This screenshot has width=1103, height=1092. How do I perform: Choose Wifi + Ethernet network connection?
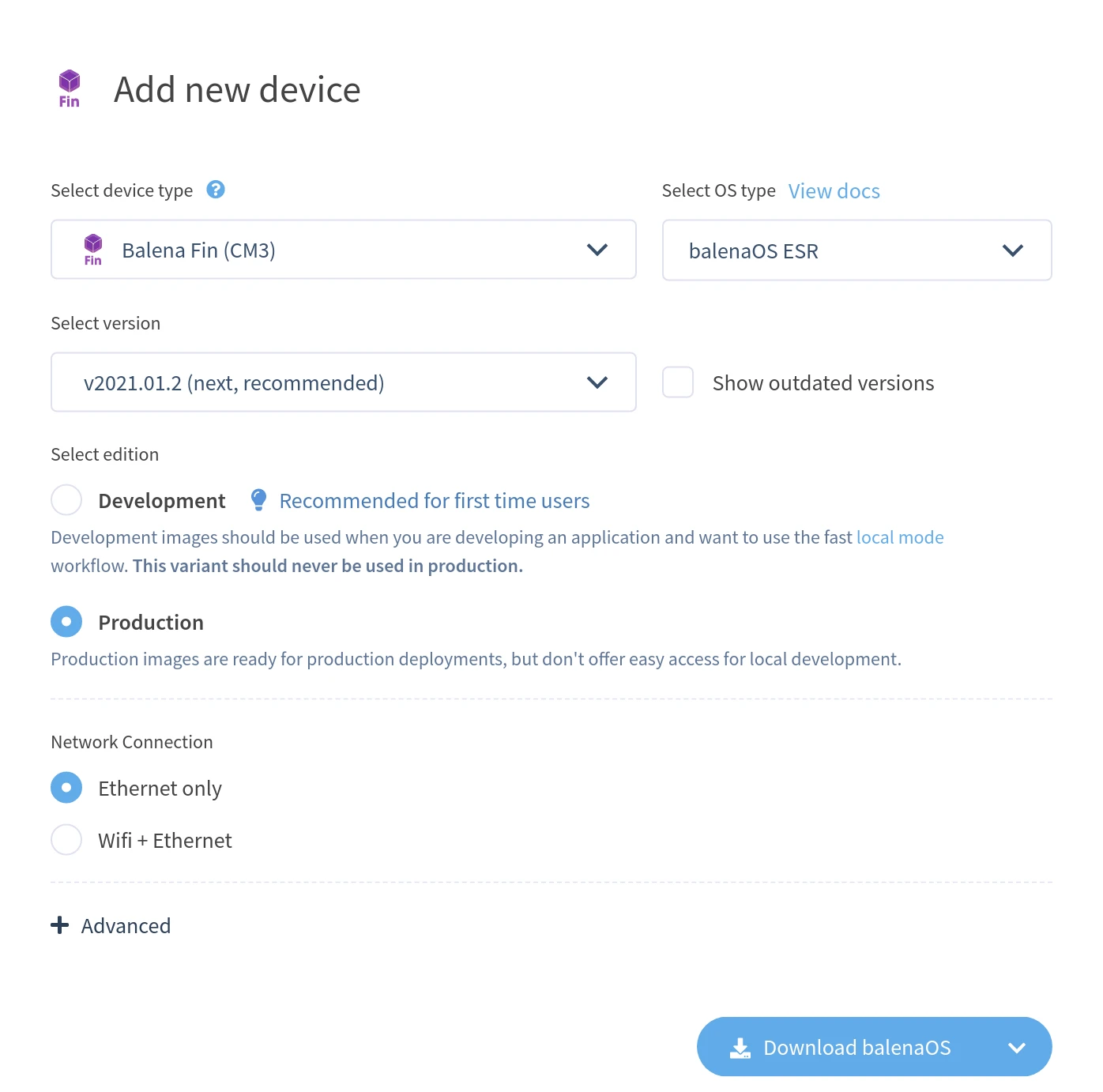click(x=66, y=839)
